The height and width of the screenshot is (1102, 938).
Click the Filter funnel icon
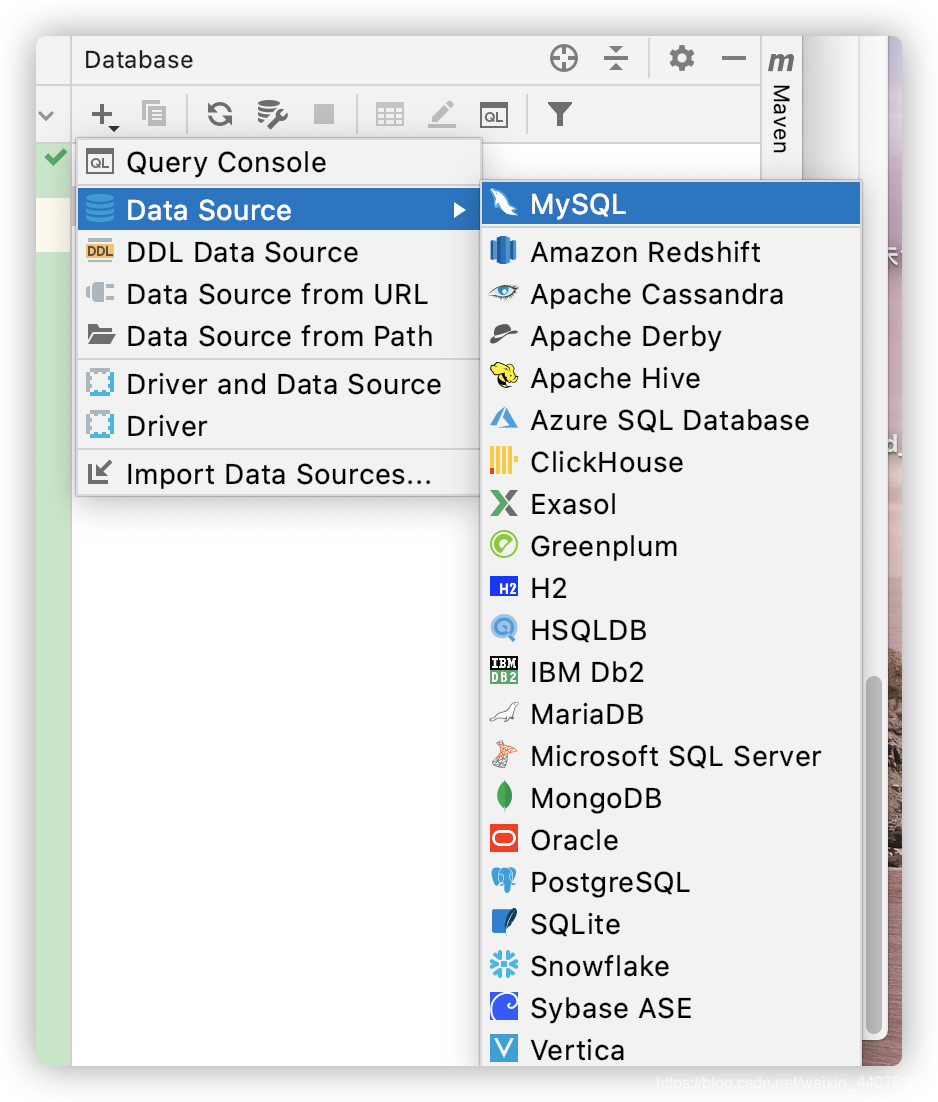click(559, 114)
